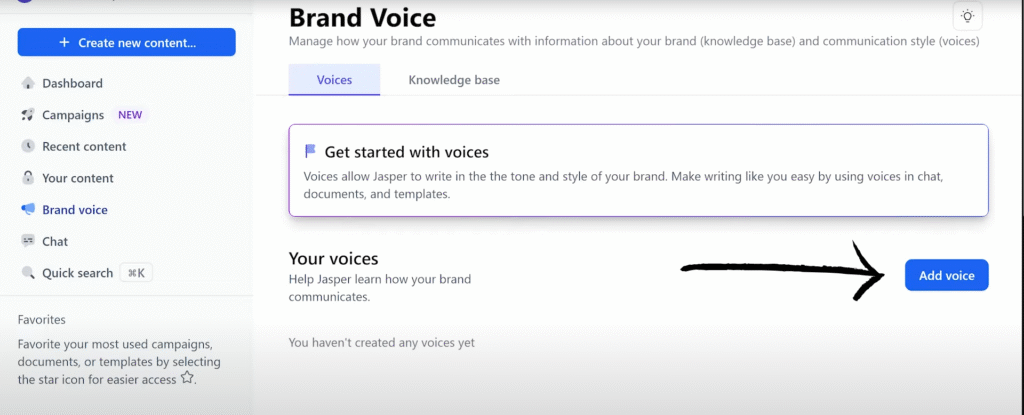Click the Brand Voice page title
The width and height of the screenshot is (1024, 415).
pos(362,17)
